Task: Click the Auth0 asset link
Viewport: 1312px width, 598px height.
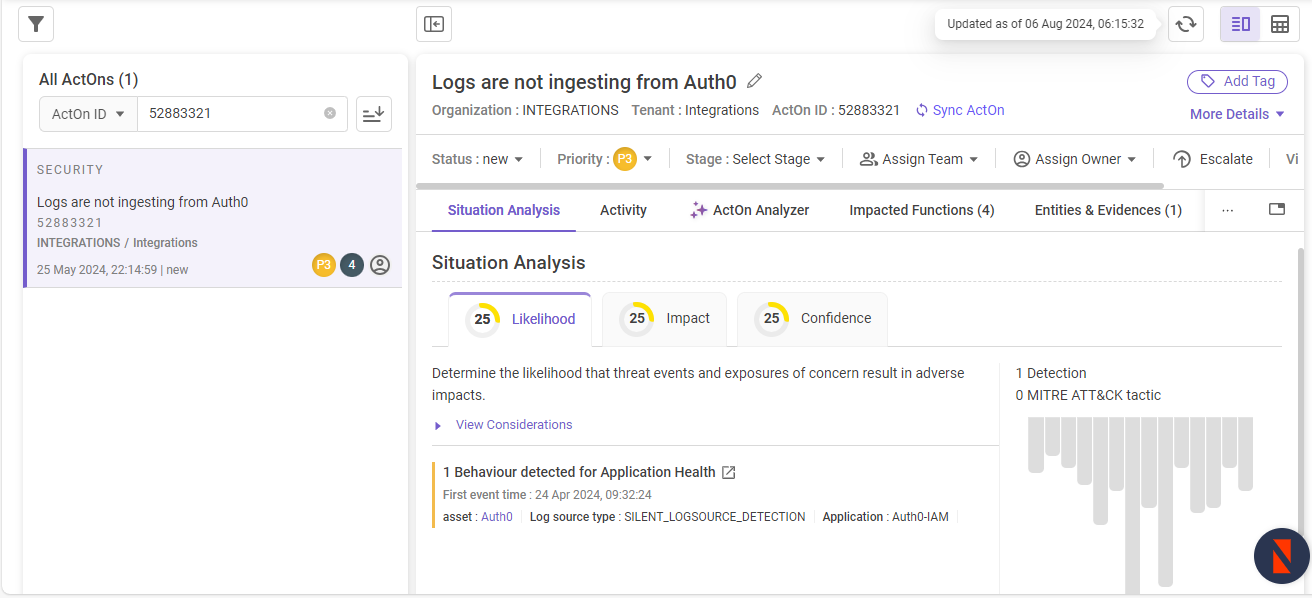Action: 497,517
